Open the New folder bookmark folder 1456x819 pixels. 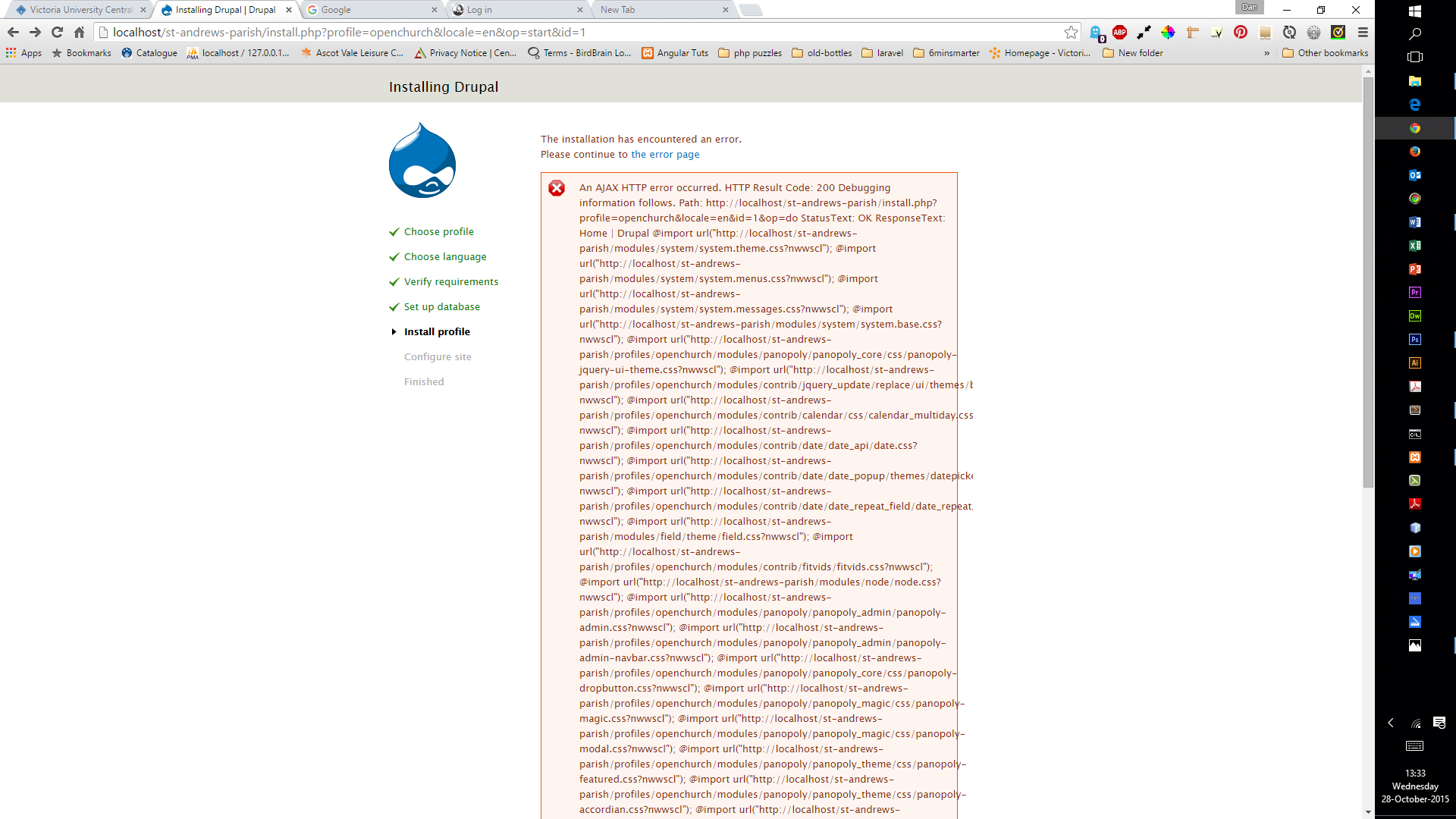click(x=1133, y=53)
